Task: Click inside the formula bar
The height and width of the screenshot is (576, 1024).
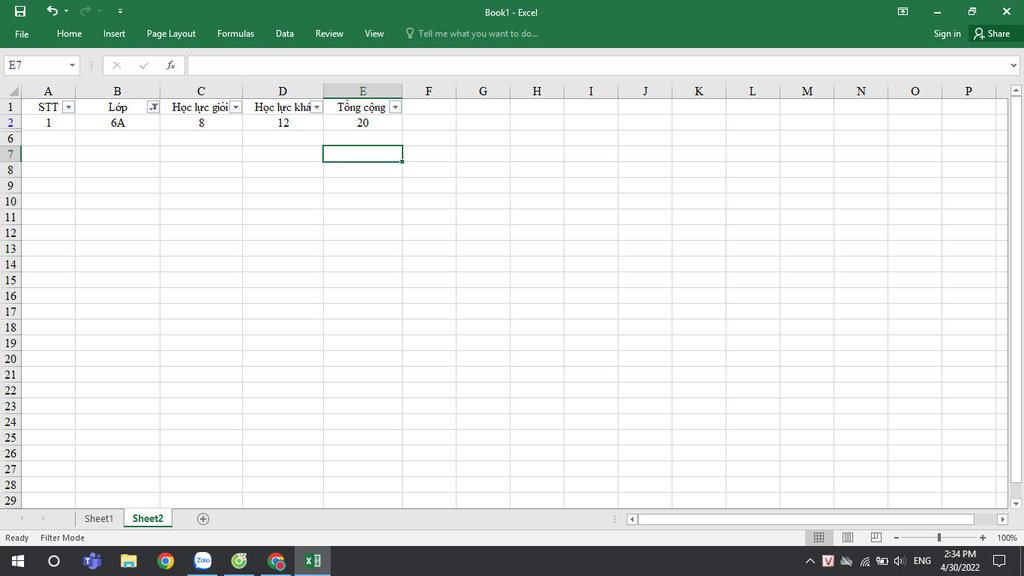Action: (x=597, y=65)
